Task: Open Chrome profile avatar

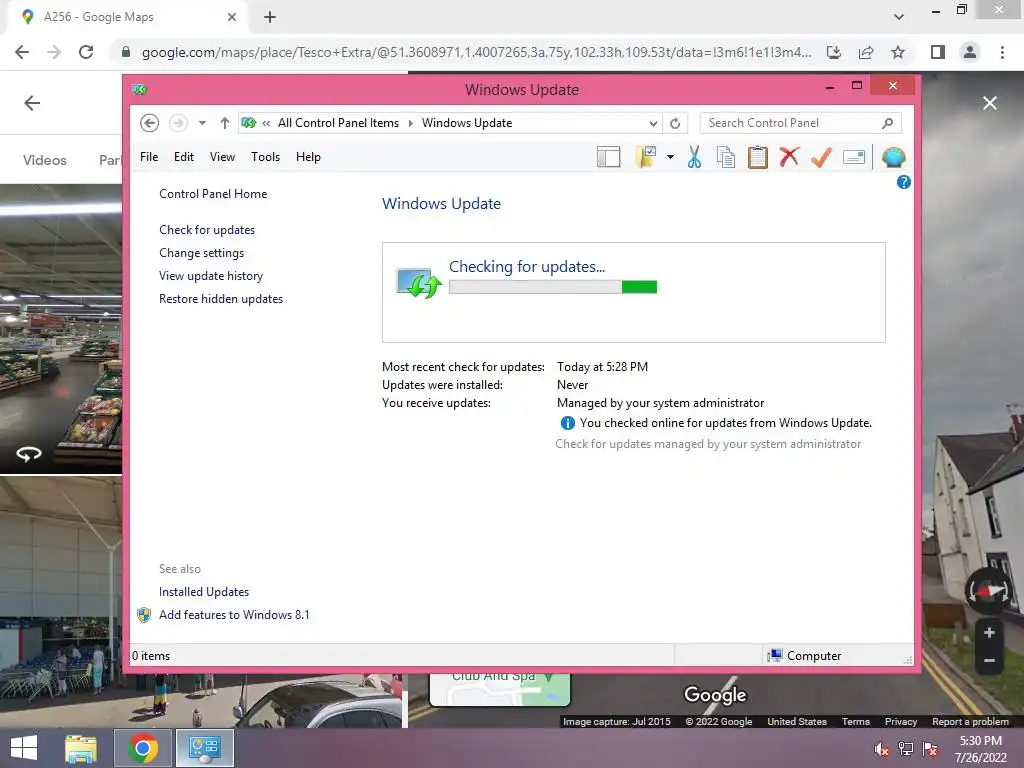Action: [x=970, y=52]
